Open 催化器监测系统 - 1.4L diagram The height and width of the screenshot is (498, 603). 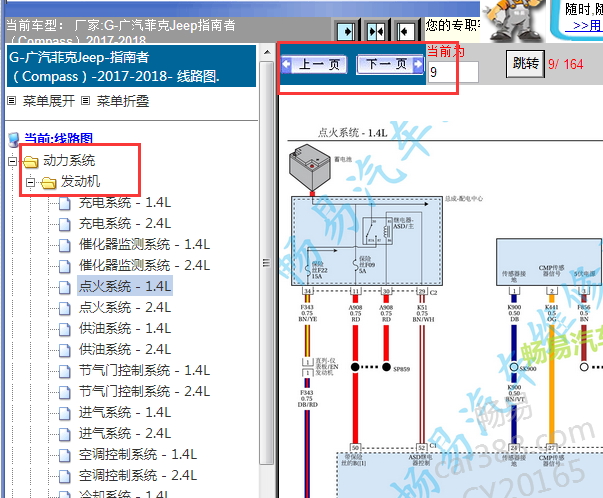[x=145, y=244]
